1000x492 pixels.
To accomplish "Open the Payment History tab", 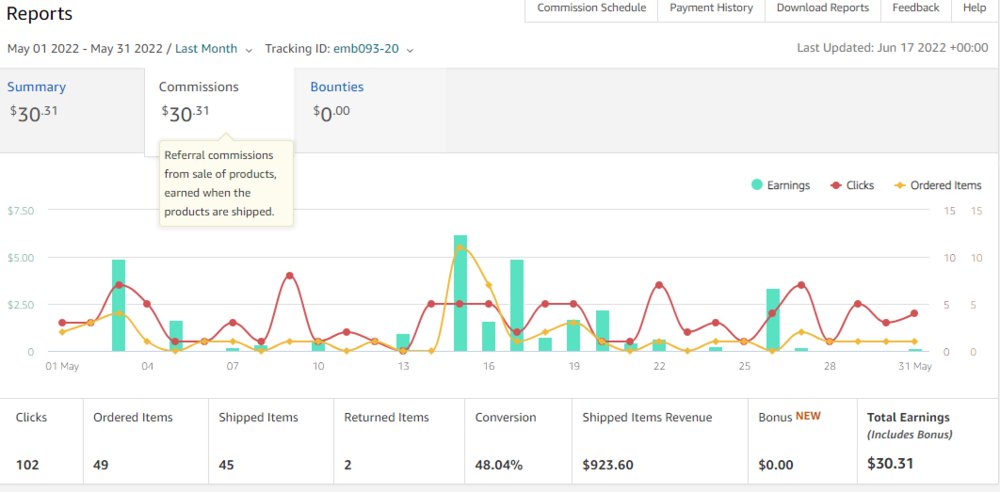I will coord(711,8).
